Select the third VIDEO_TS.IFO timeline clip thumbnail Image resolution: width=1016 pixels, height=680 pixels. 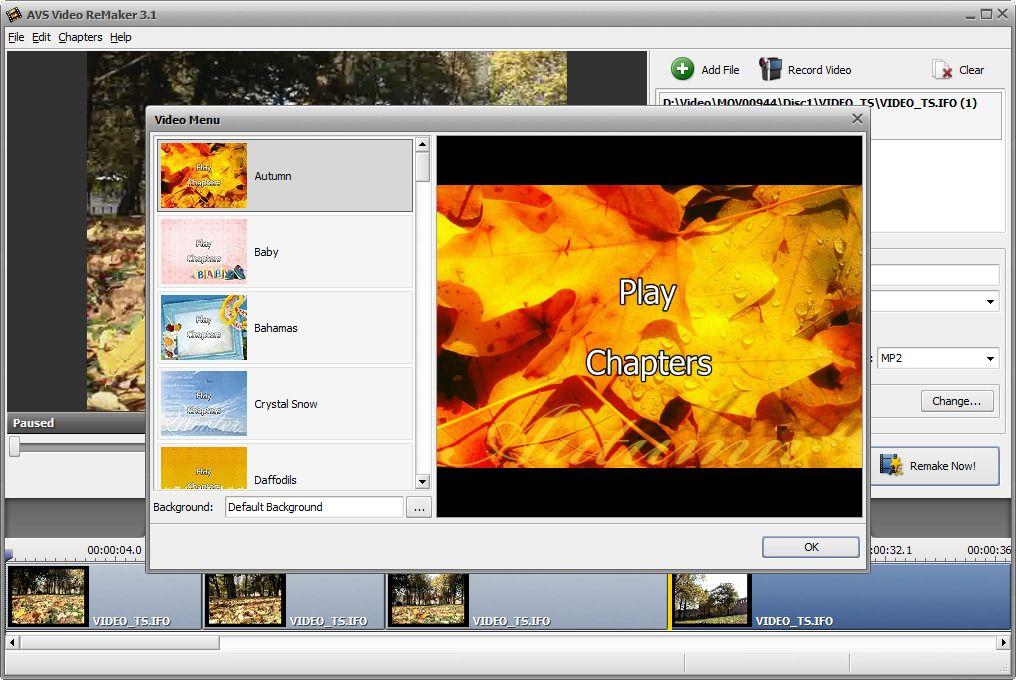(428, 599)
